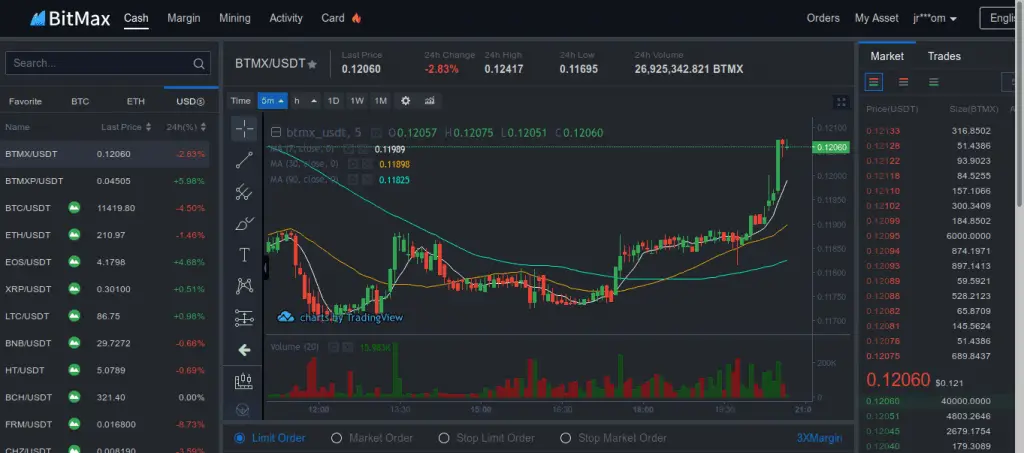Click the mining badge beside XRP/USDT

[x=74, y=289]
